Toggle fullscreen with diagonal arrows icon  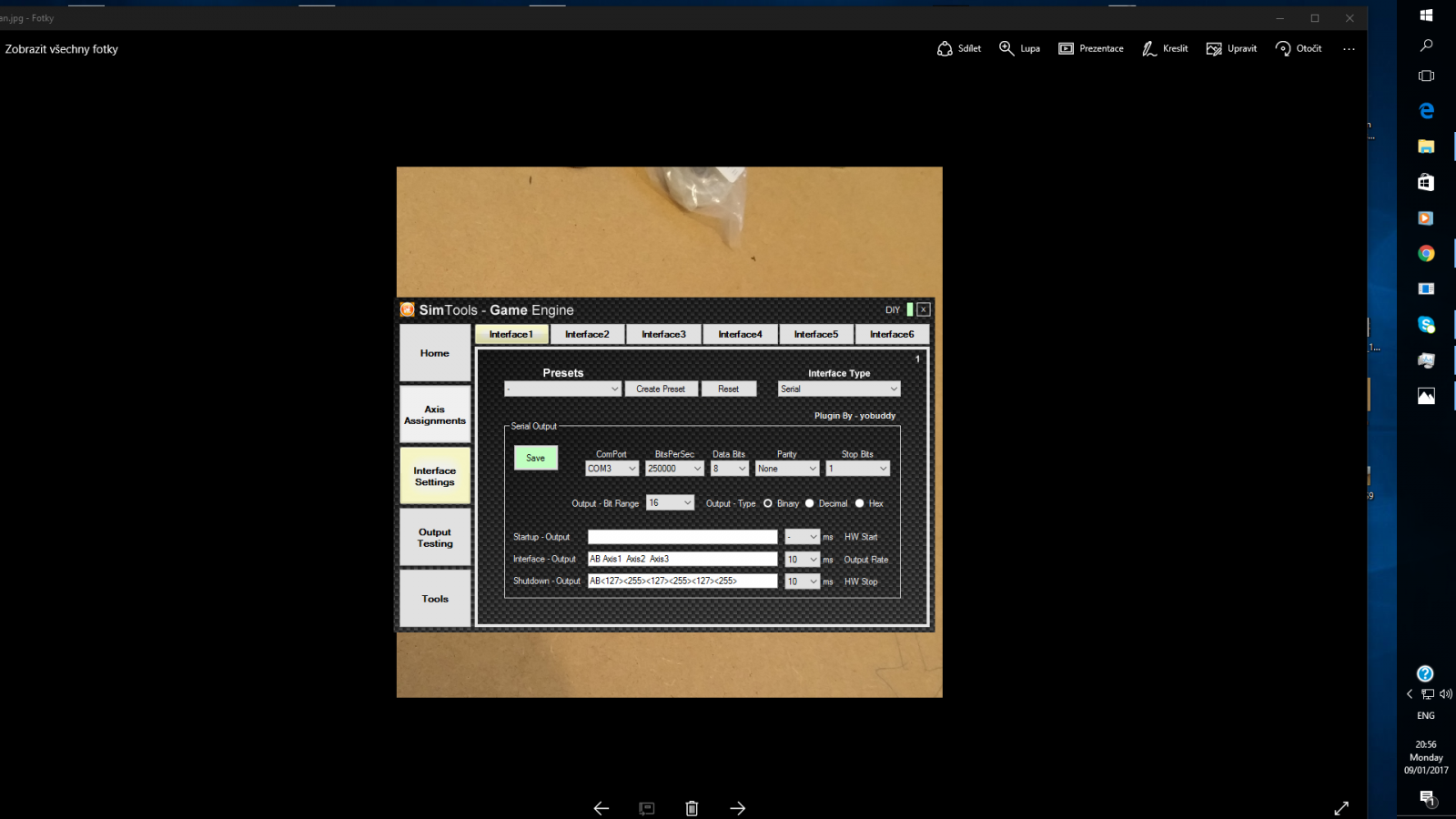coord(1341,808)
